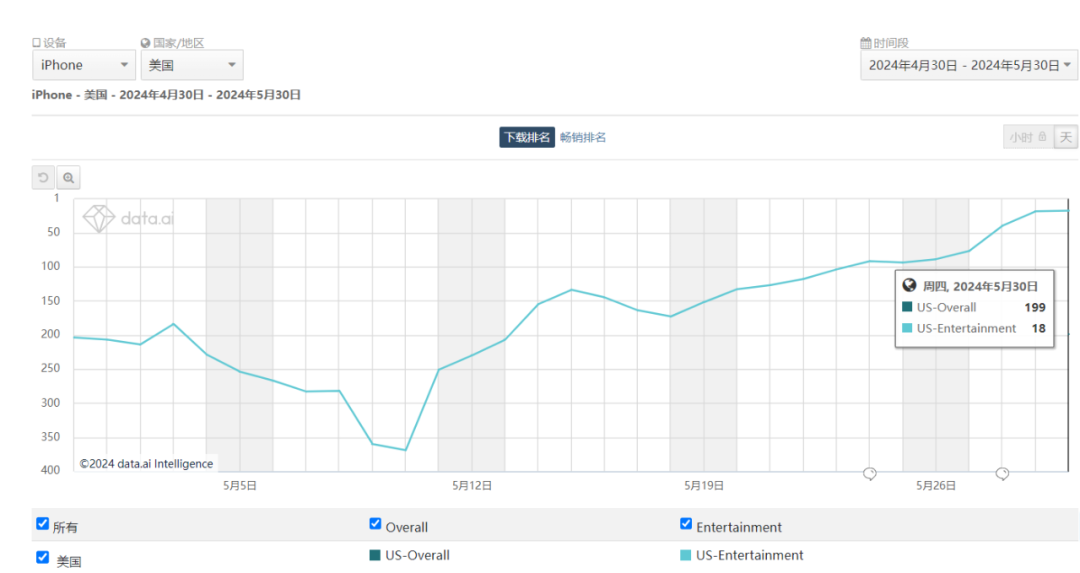Click the magnifier zoom icon

click(68, 178)
